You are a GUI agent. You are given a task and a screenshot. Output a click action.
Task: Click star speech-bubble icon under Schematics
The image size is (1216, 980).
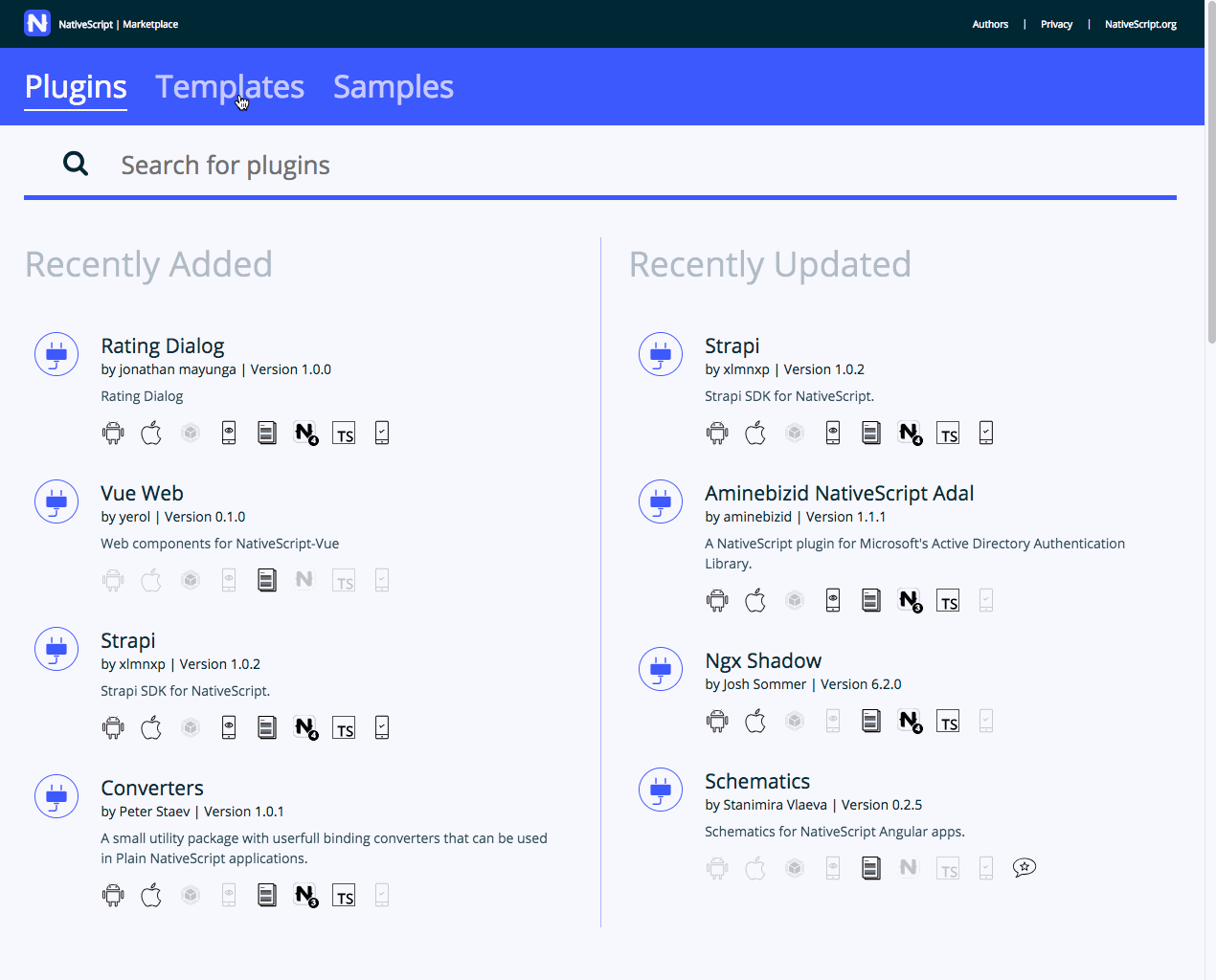pyautogui.click(x=1025, y=868)
